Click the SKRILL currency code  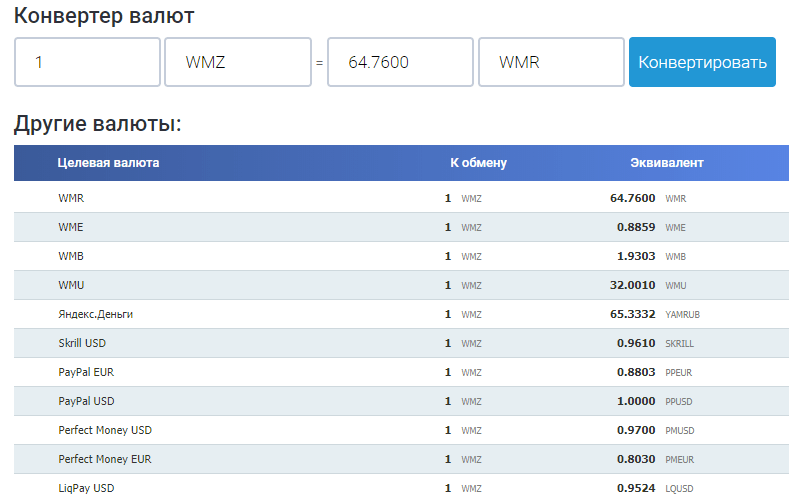pos(679,344)
